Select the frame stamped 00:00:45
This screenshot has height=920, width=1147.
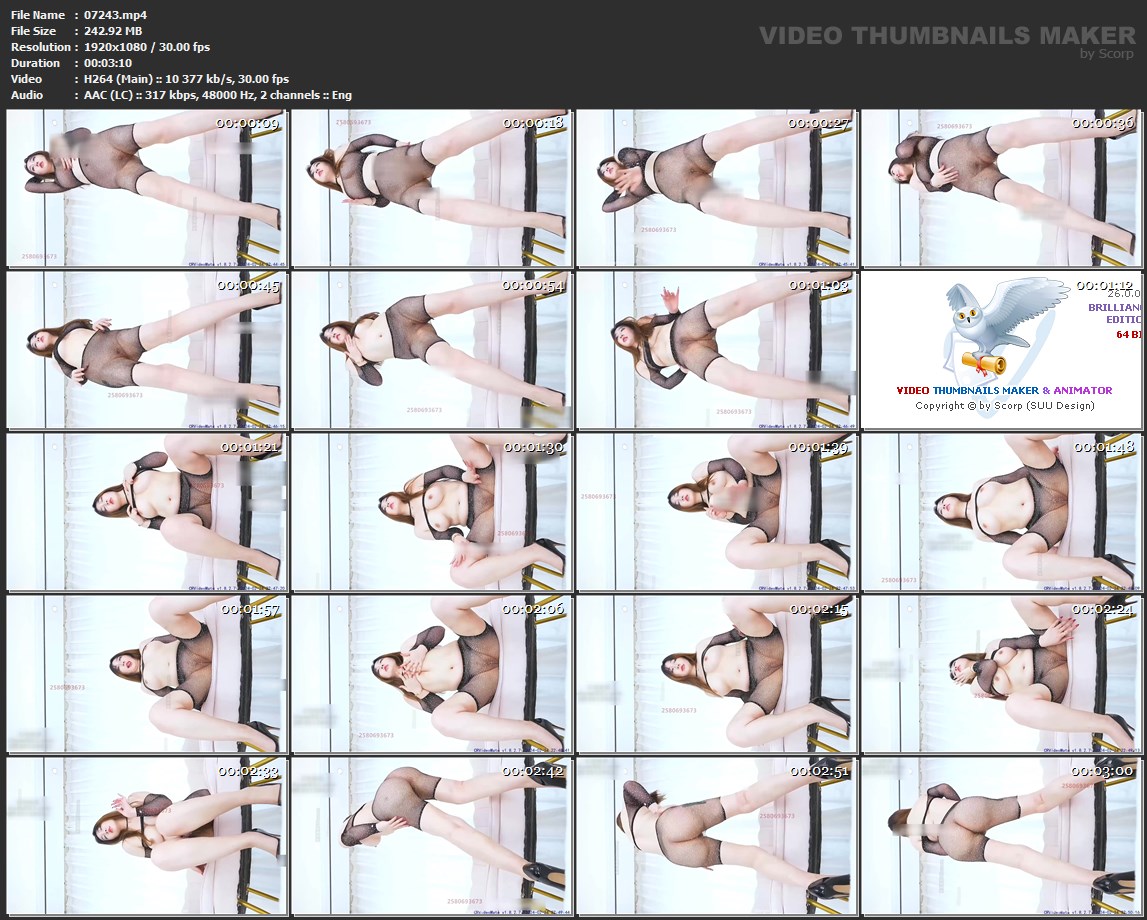[x=146, y=350]
